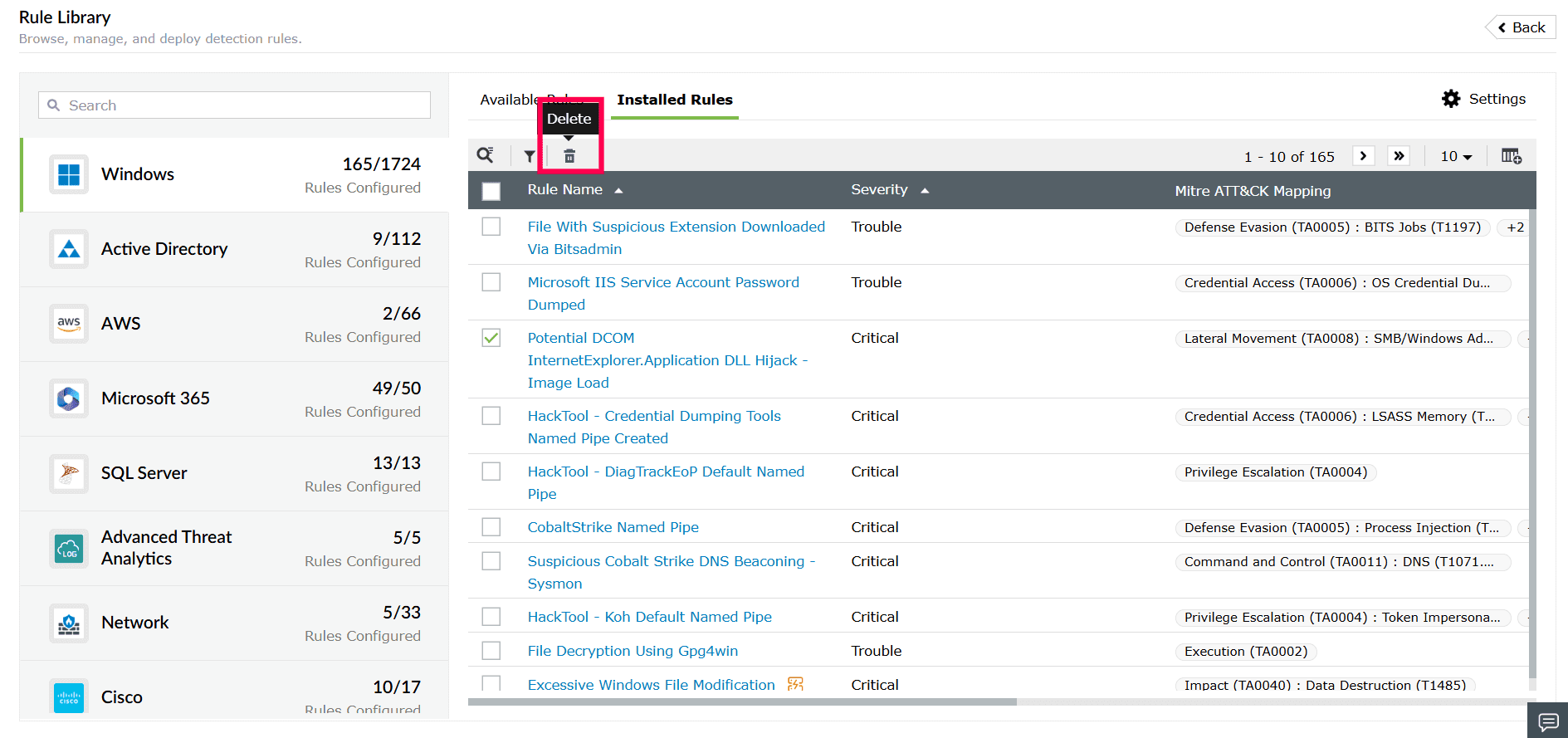Open File Decryption Using Gpg4win link
Screen dimensions: 1568x738
[633, 651]
